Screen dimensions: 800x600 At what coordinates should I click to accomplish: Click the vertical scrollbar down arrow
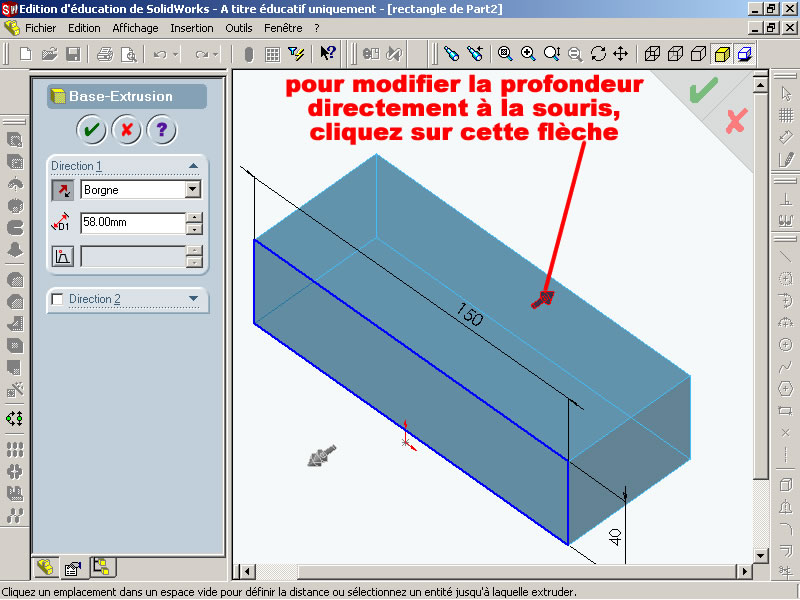coord(760,555)
